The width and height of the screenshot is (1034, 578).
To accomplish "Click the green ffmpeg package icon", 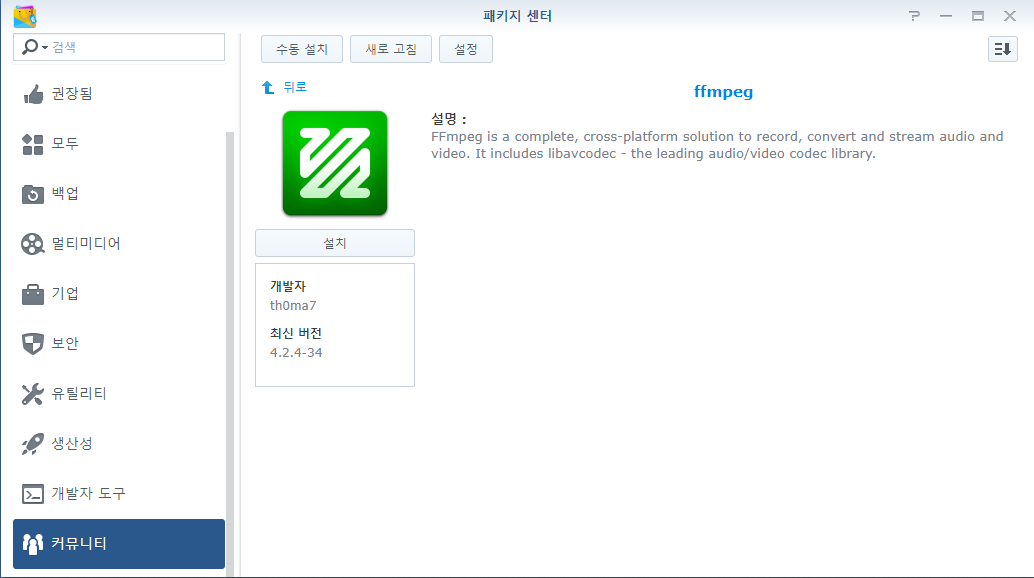I will coord(335,163).
